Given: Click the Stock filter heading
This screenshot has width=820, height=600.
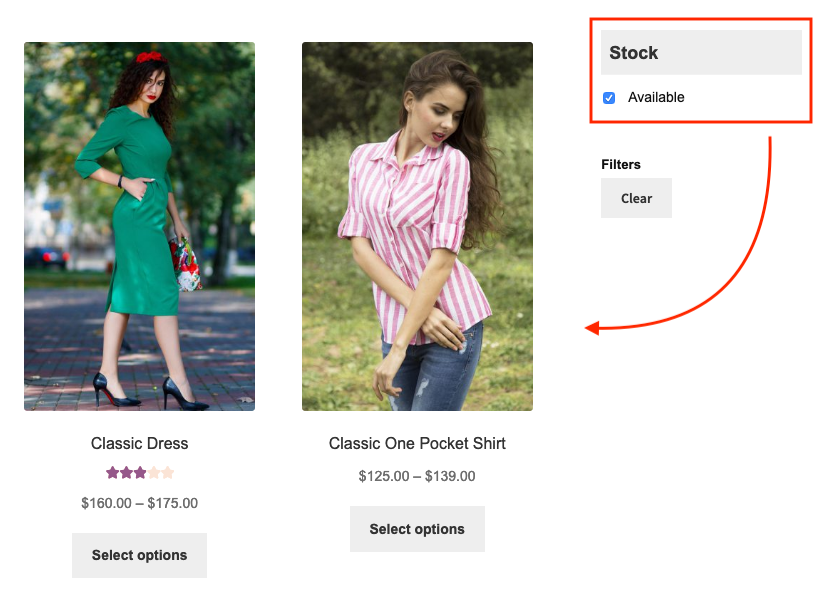Looking at the screenshot, I should click(x=634, y=53).
